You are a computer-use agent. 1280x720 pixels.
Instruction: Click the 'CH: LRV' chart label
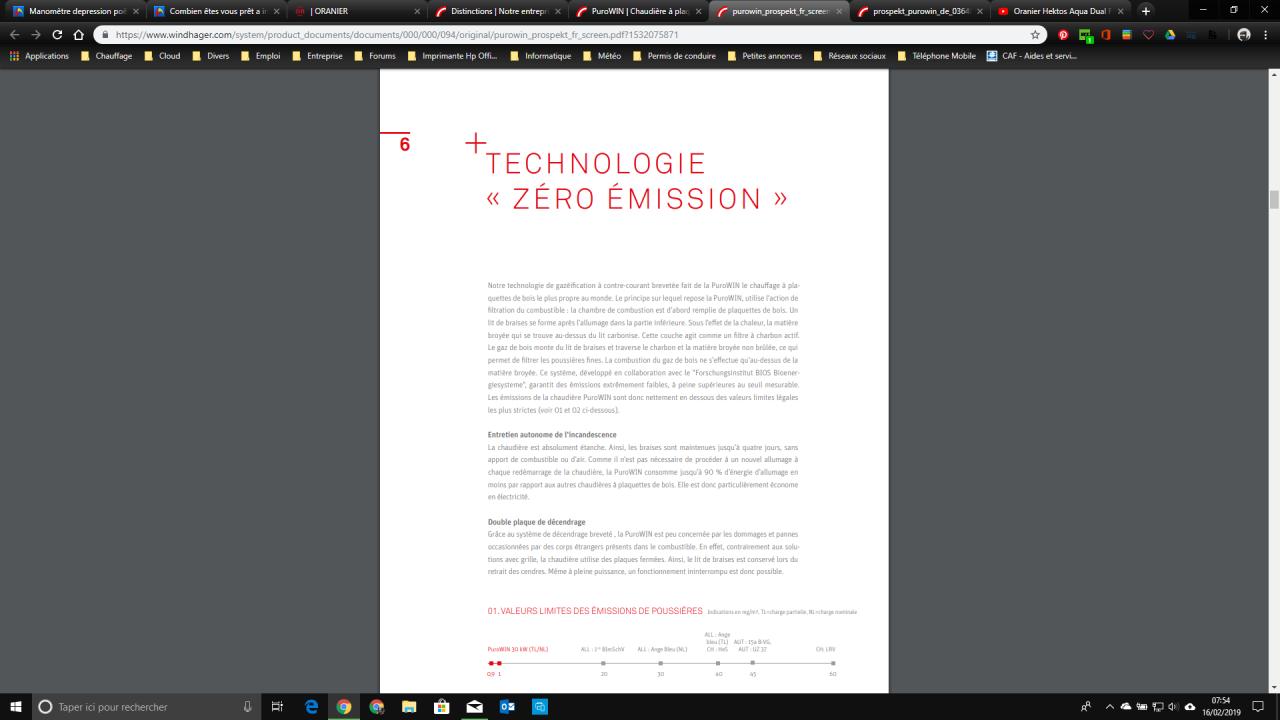point(826,649)
